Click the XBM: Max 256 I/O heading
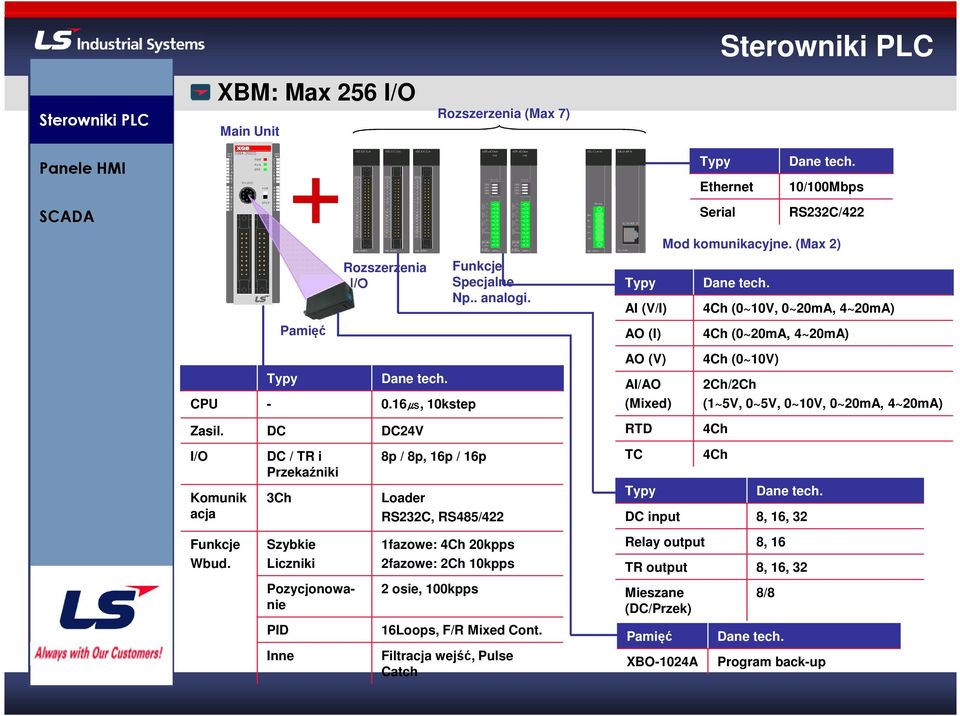This screenshot has height=716, width=960. coord(317,92)
